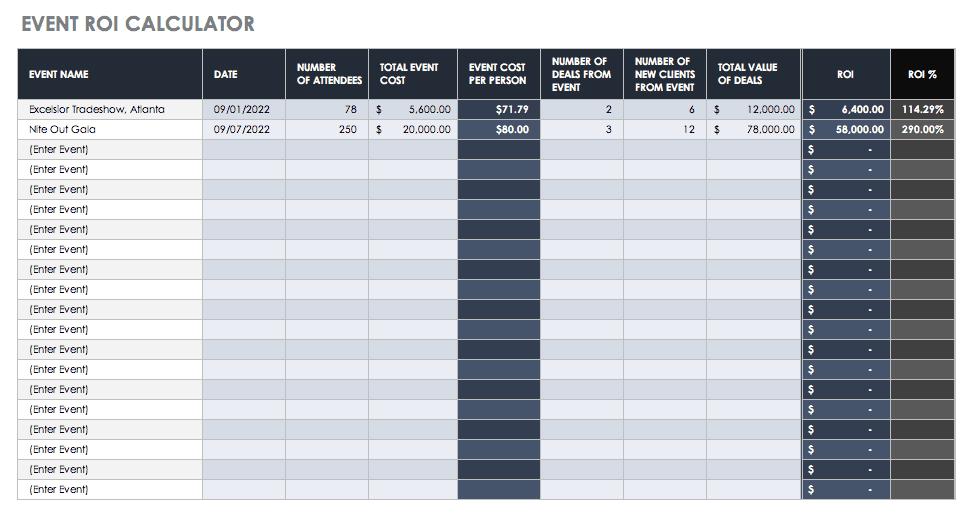Click the Total Event Cost header
Viewport: 978px width, 529px height.
coord(409,74)
